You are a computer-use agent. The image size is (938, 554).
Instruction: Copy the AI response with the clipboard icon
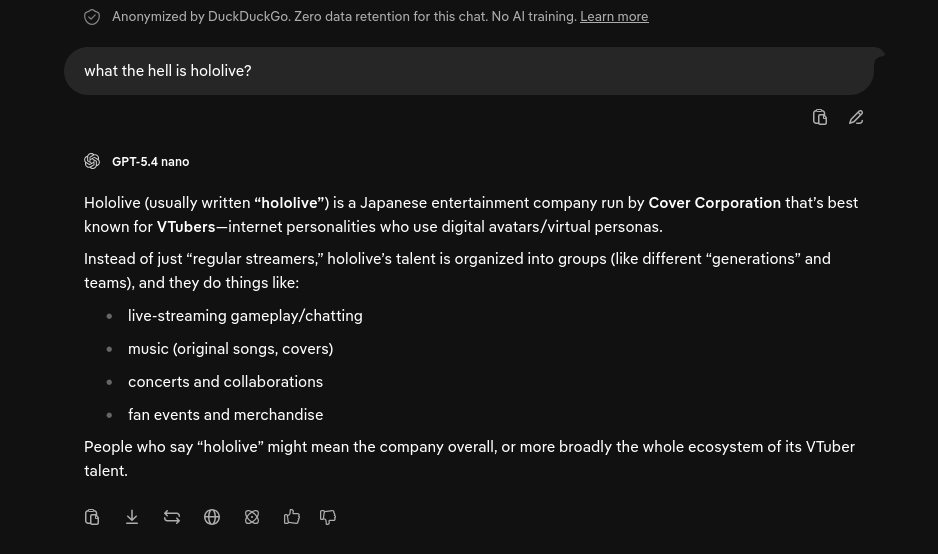coord(92,517)
